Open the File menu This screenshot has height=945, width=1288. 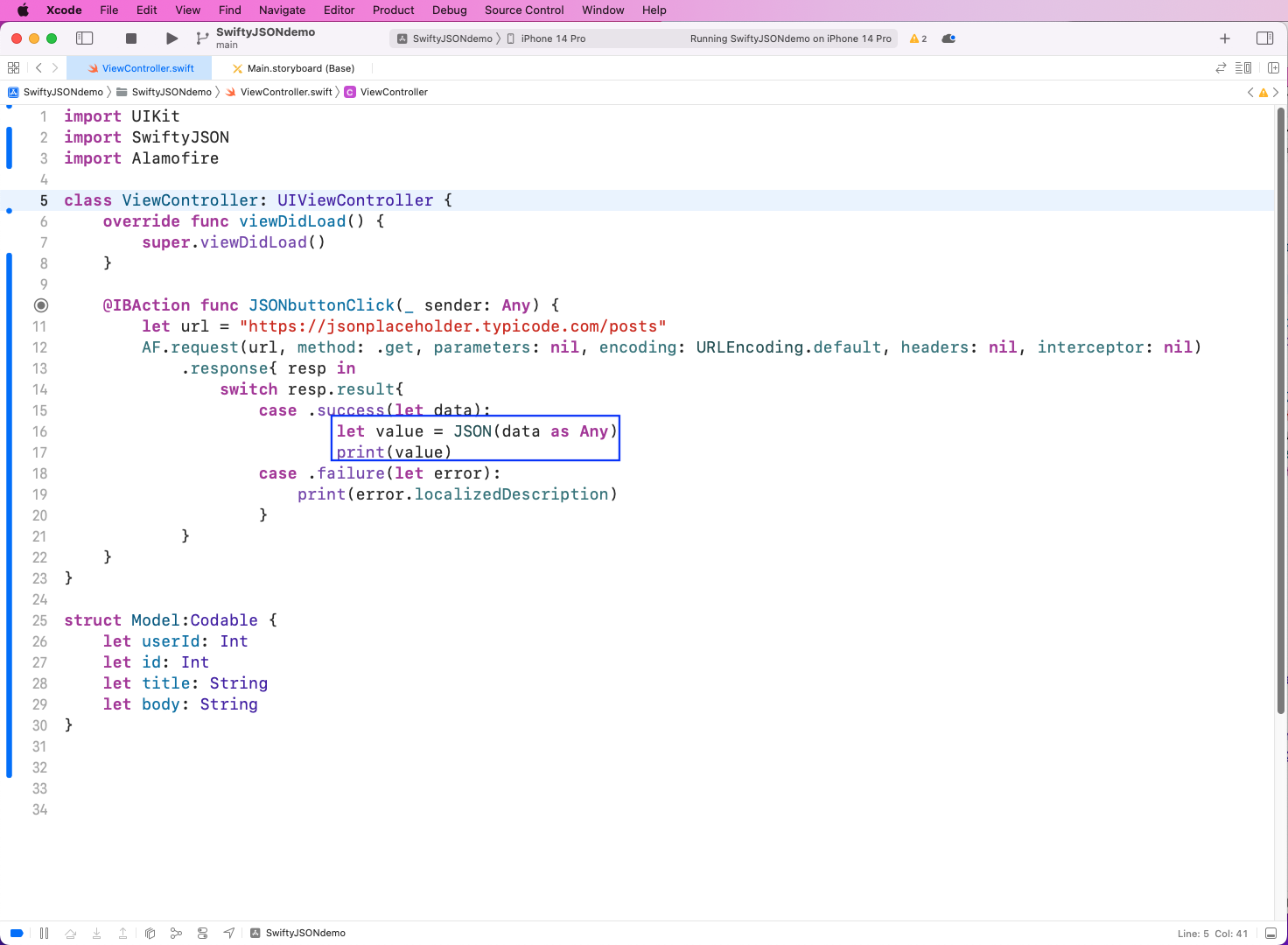pyautogui.click(x=109, y=10)
